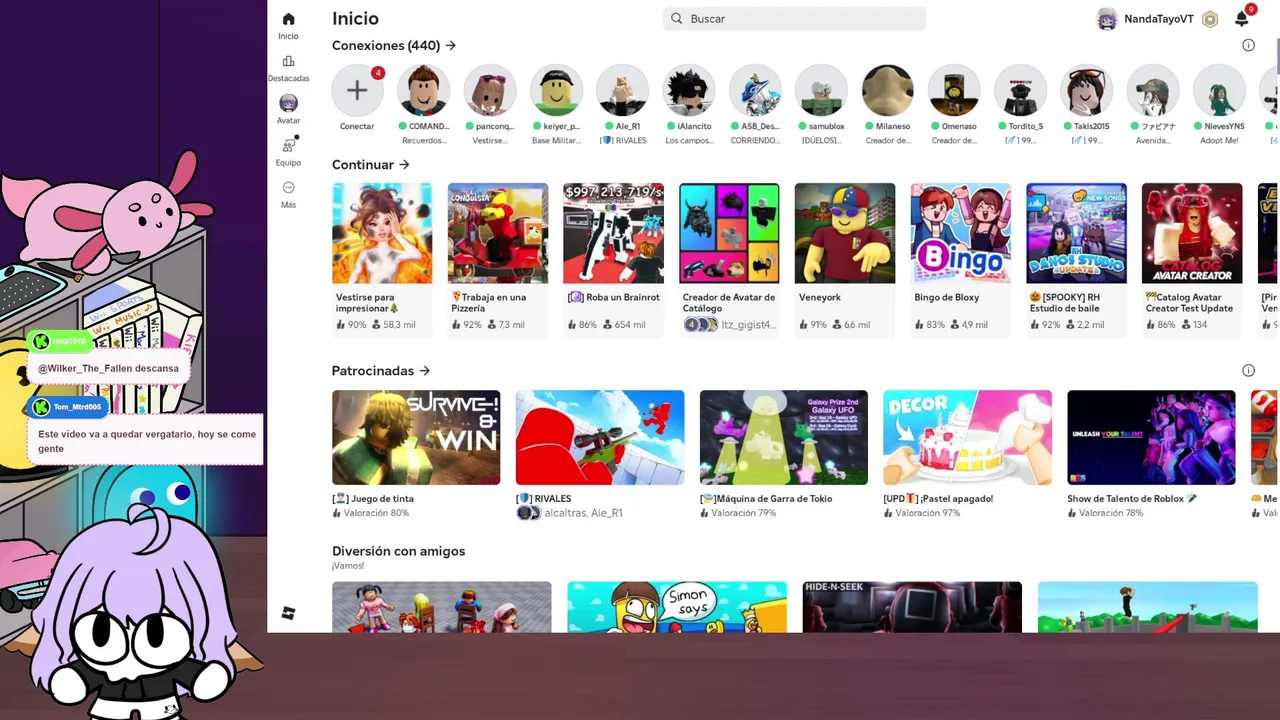Click the Inicio page heading

pyautogui.click(x=355, y=18)
